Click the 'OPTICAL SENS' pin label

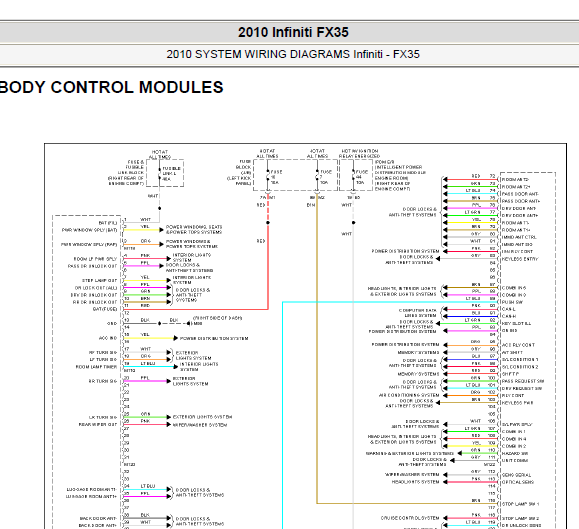[518, 482]
